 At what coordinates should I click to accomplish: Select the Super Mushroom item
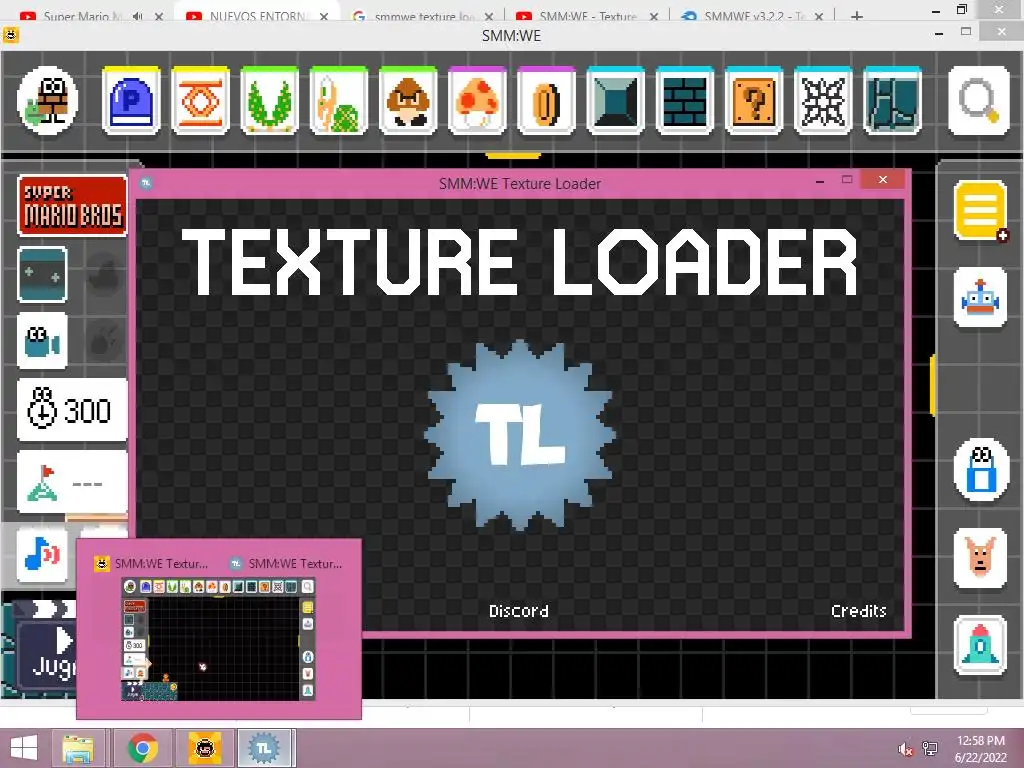(x=477, y=101)
